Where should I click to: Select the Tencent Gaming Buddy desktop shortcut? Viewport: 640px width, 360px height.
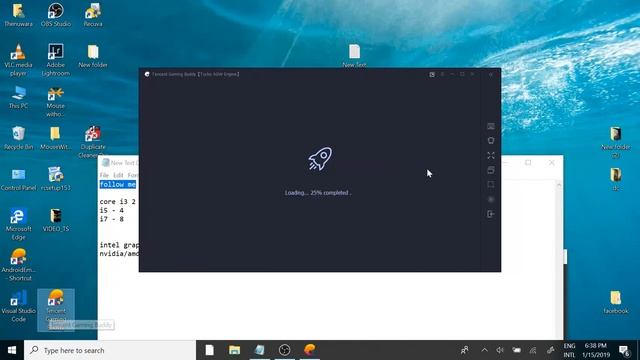(56, 309)
